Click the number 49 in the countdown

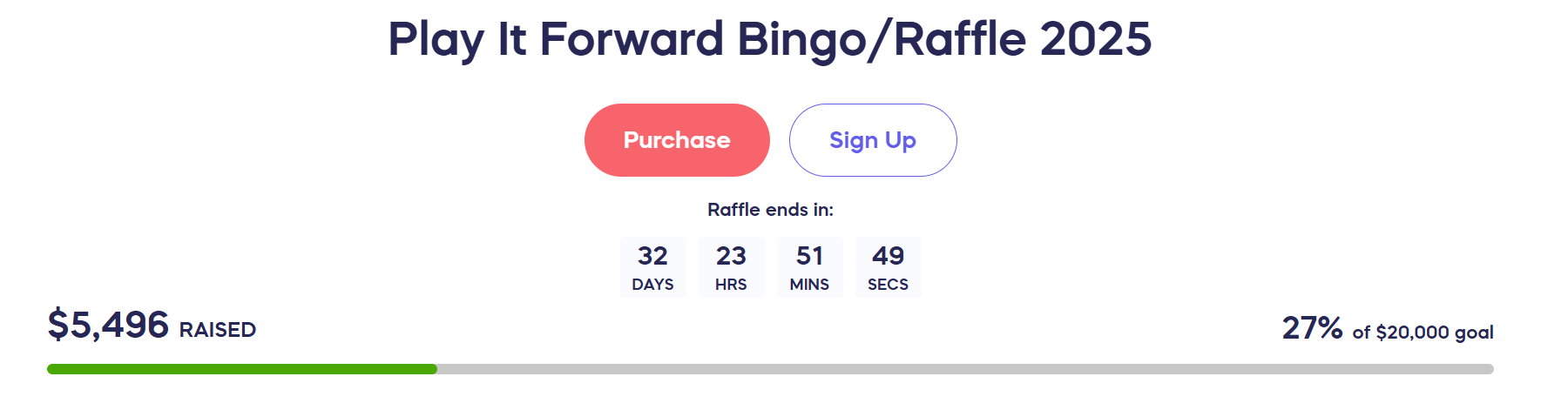point(888,256)
